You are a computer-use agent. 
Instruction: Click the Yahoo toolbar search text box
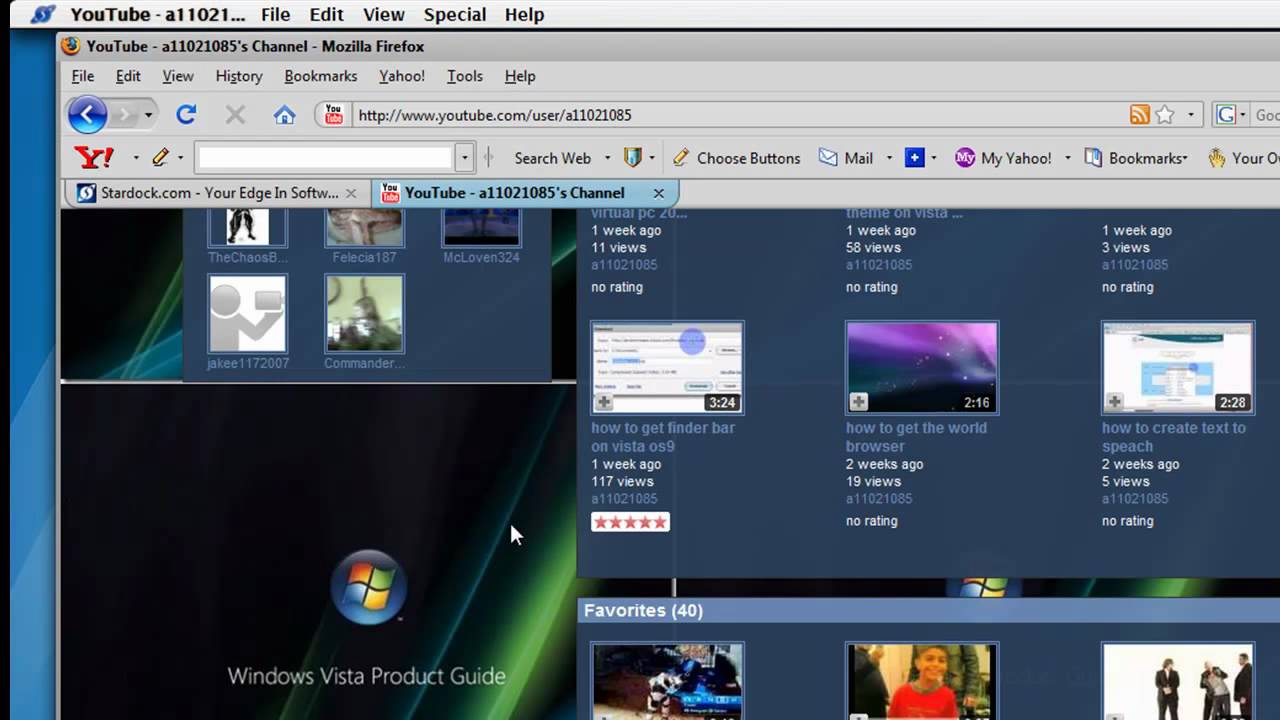[325, 158]
